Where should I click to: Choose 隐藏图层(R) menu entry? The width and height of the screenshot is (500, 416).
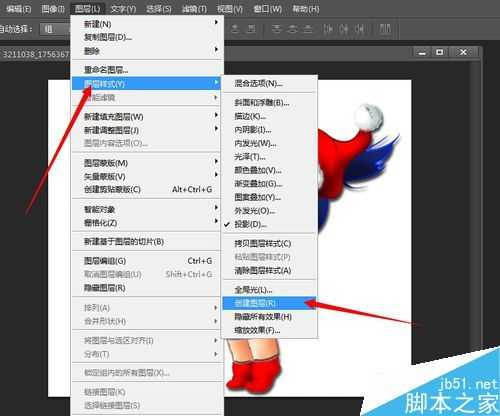147,288
